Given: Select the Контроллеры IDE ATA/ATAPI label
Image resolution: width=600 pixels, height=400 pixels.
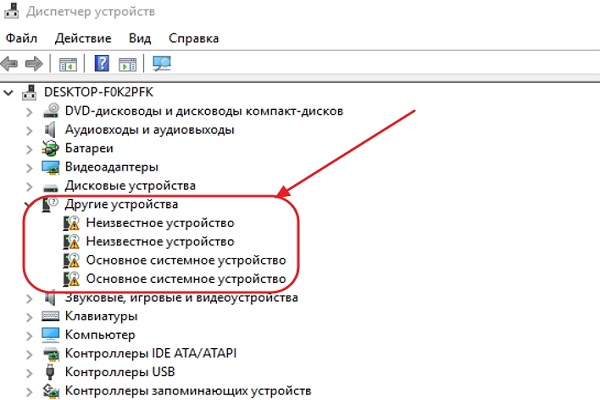Looking at the screenshot, I should pos(151,353).
